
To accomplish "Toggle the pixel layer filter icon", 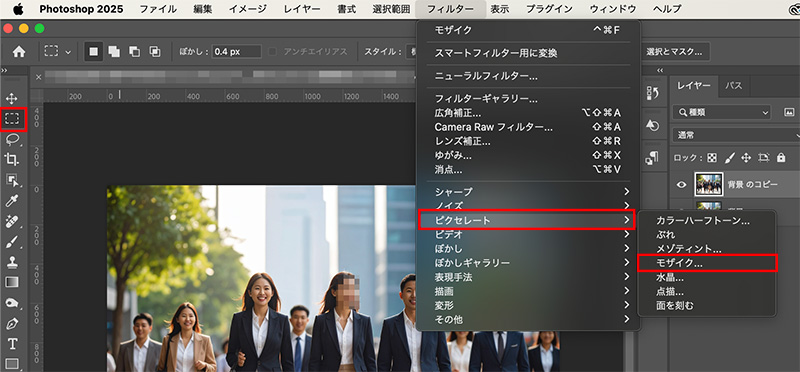I will (x=788, y=112).
